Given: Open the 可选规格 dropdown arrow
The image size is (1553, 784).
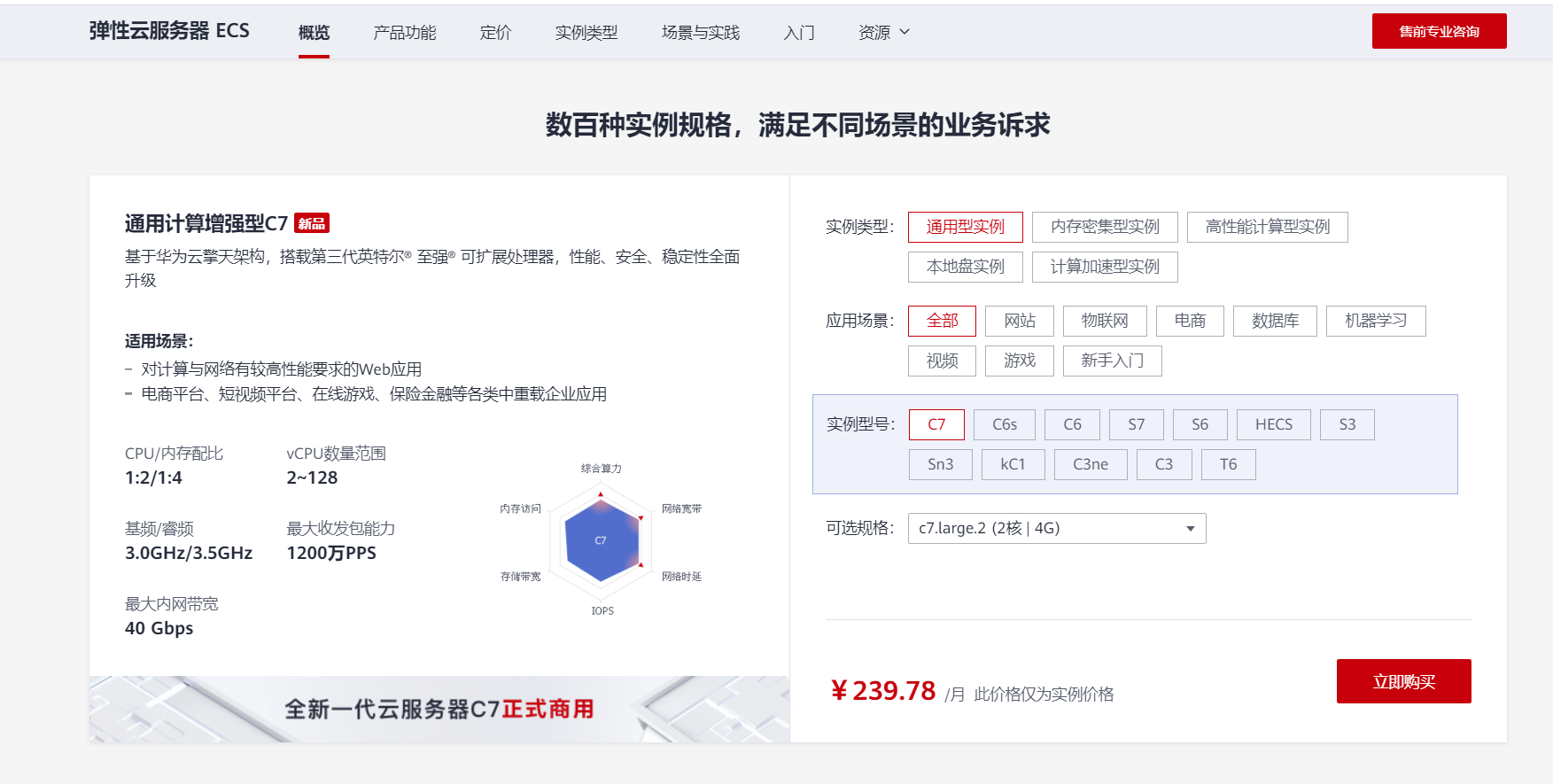Looking at the screenshot, I should [1190, 529].
